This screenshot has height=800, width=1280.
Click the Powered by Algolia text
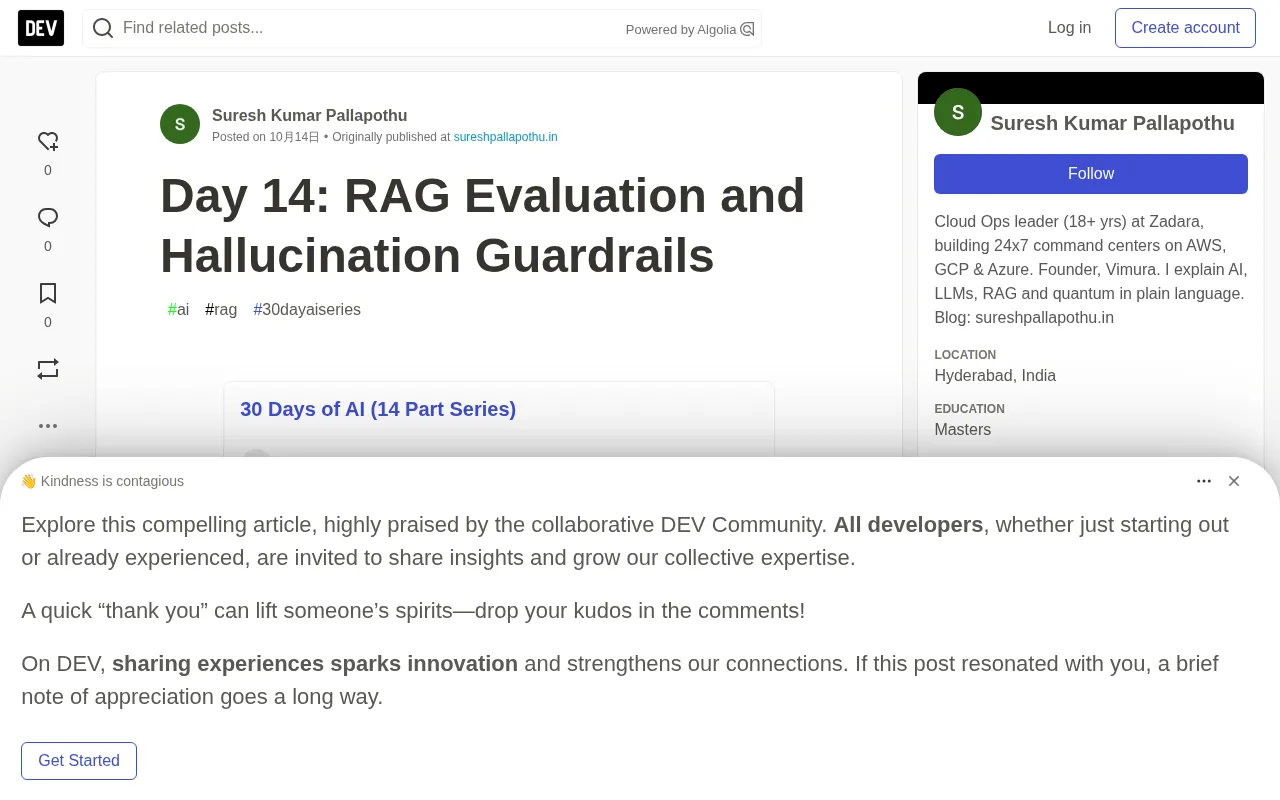(x=681, y=30)
